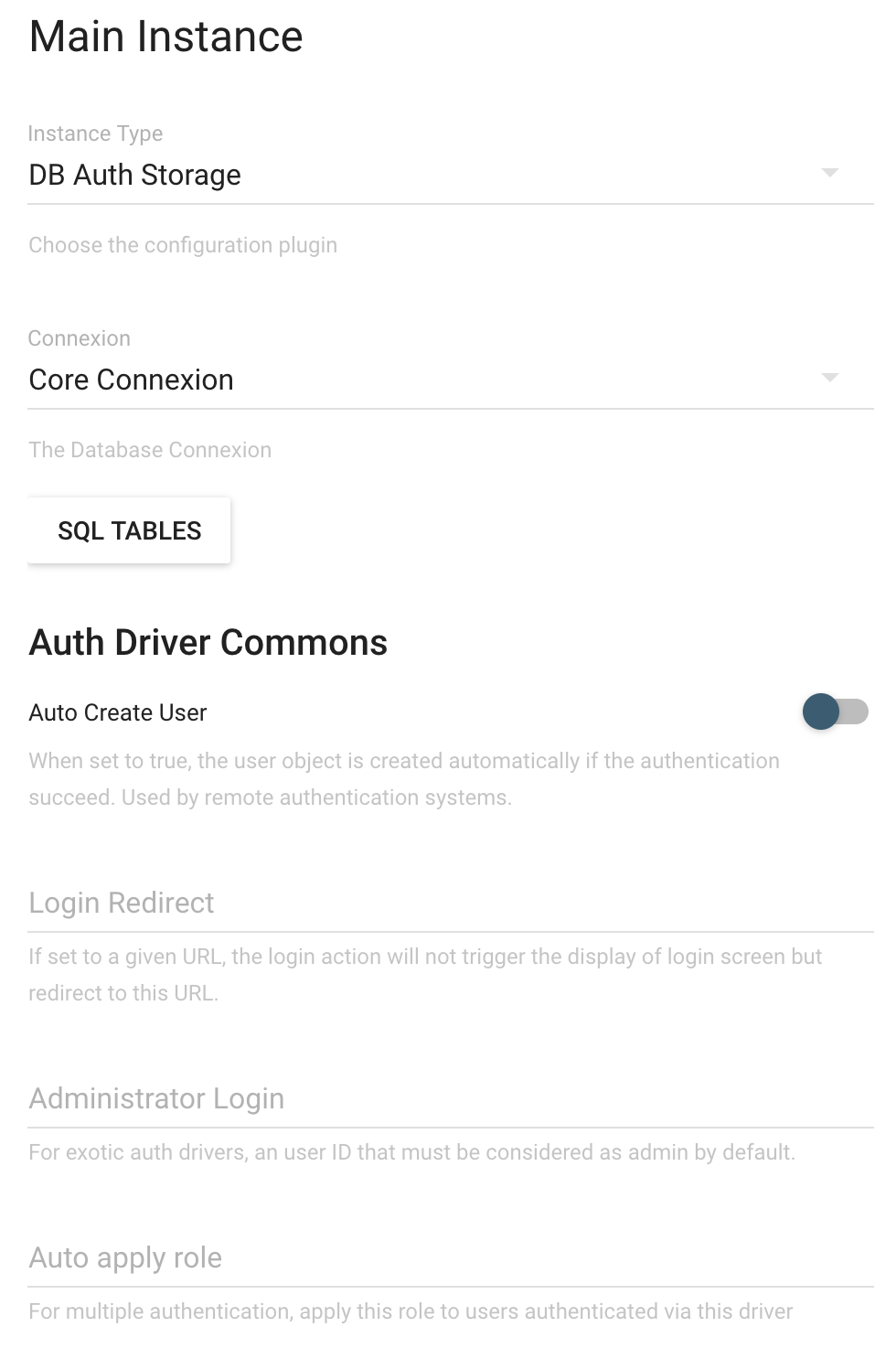Click the Login Redirect description text
The height and width of the screenshot is (1348, 896).
(425, 975)
